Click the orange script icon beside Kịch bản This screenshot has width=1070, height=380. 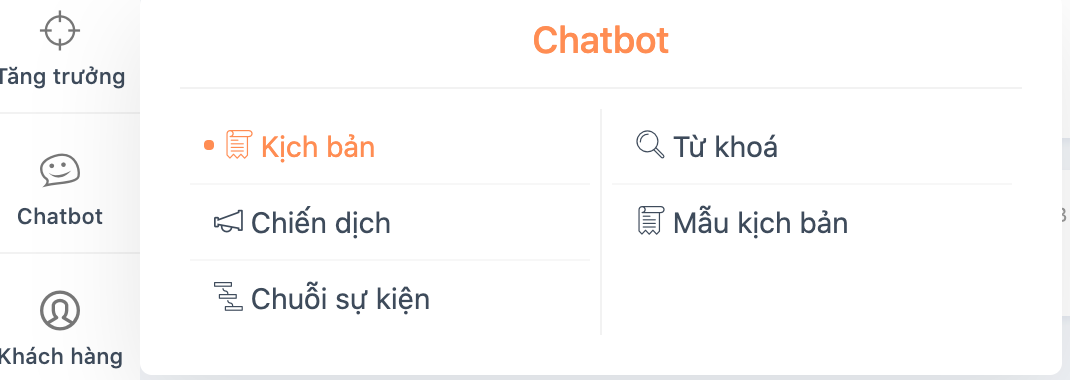click(239, 145)
